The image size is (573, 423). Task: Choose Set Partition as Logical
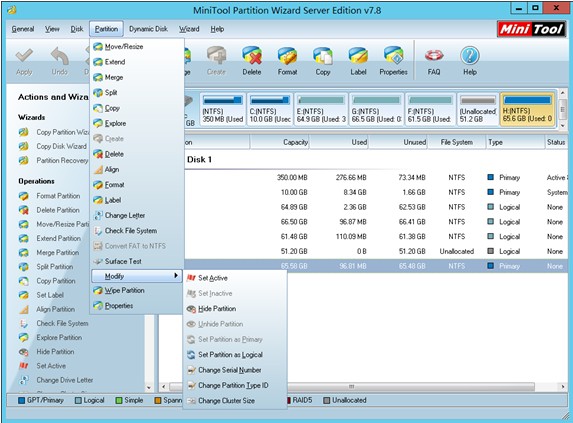[235, 354]
